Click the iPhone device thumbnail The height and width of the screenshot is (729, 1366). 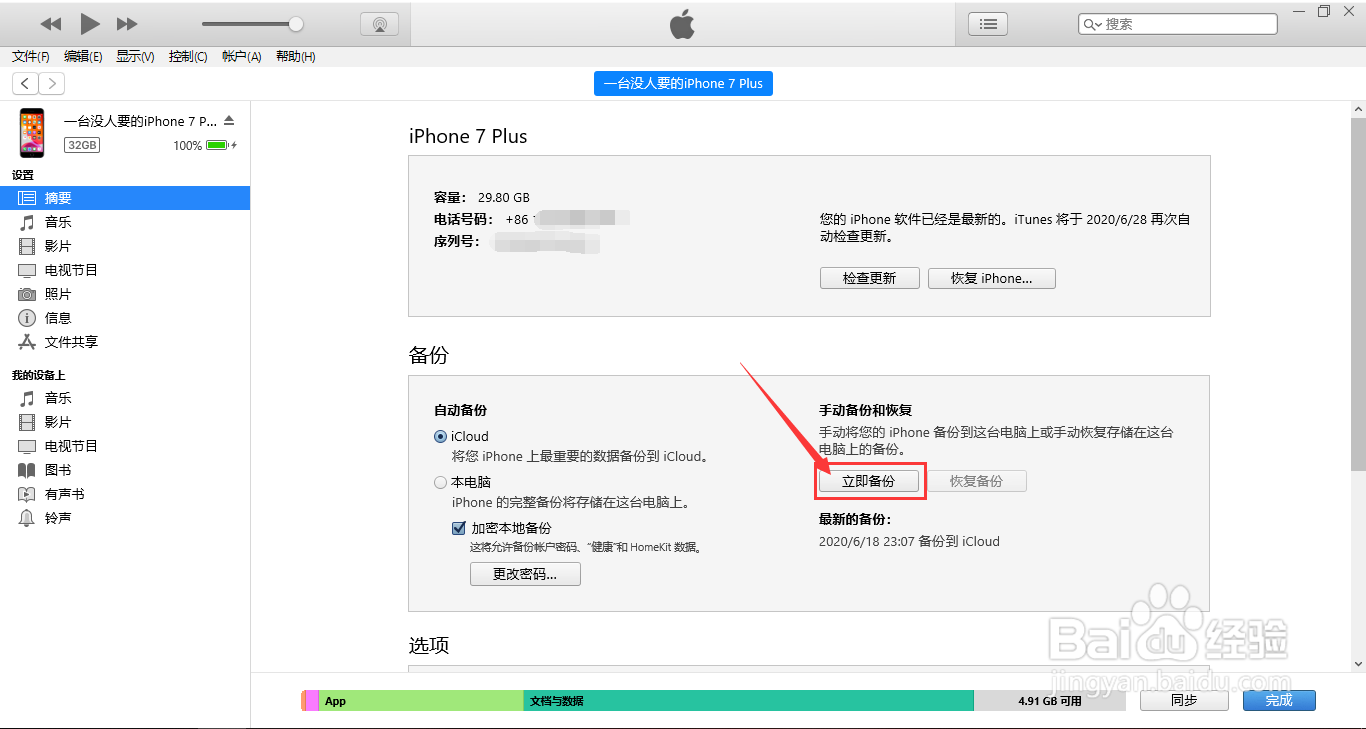(x=32, y=132)
